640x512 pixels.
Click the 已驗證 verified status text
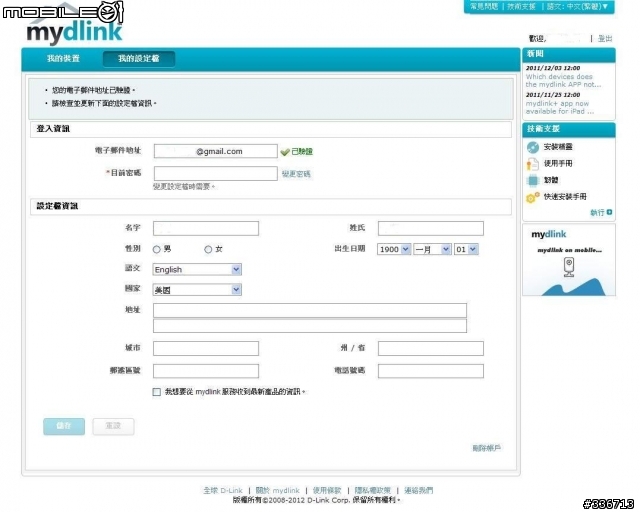point(302,151)
